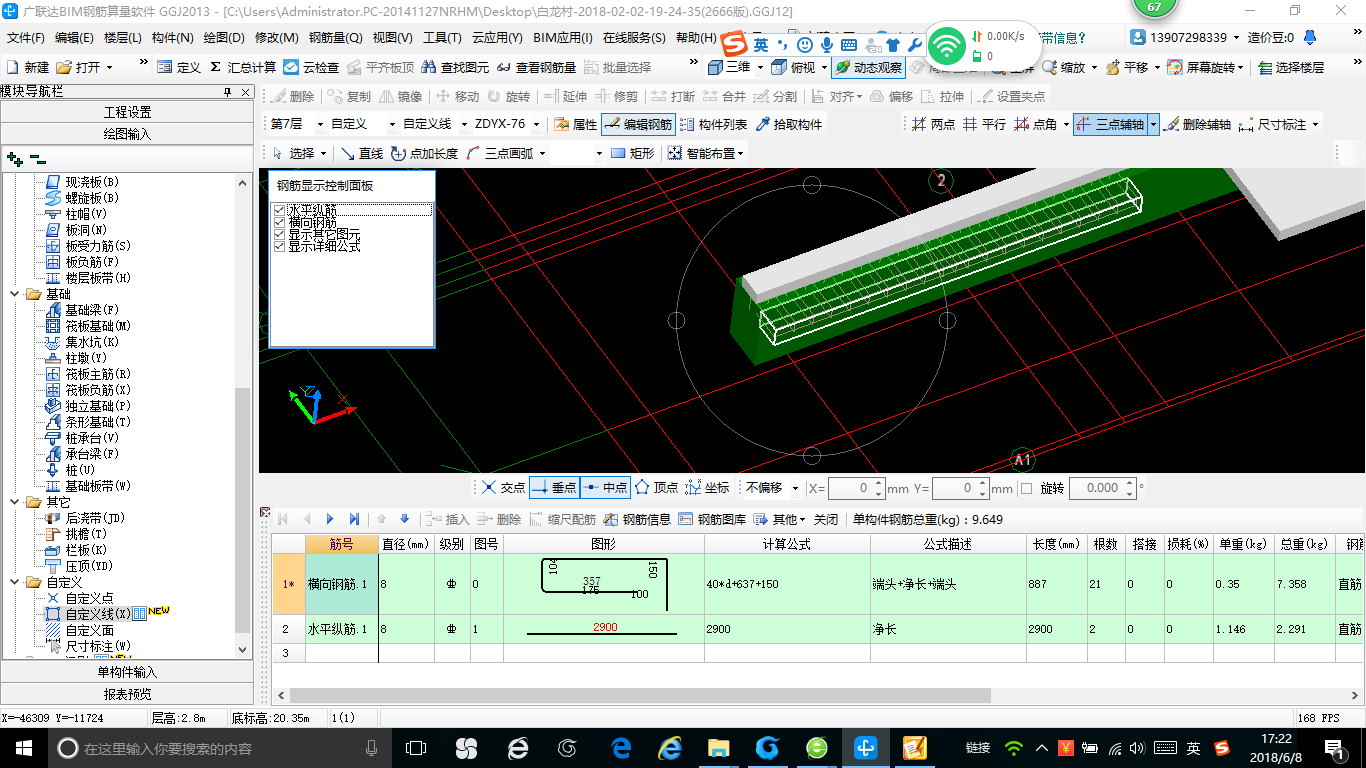Viewport: 1366px width, 768px height.
Task: Open the 在线服务(S) menu
Action: coord(634,38)
